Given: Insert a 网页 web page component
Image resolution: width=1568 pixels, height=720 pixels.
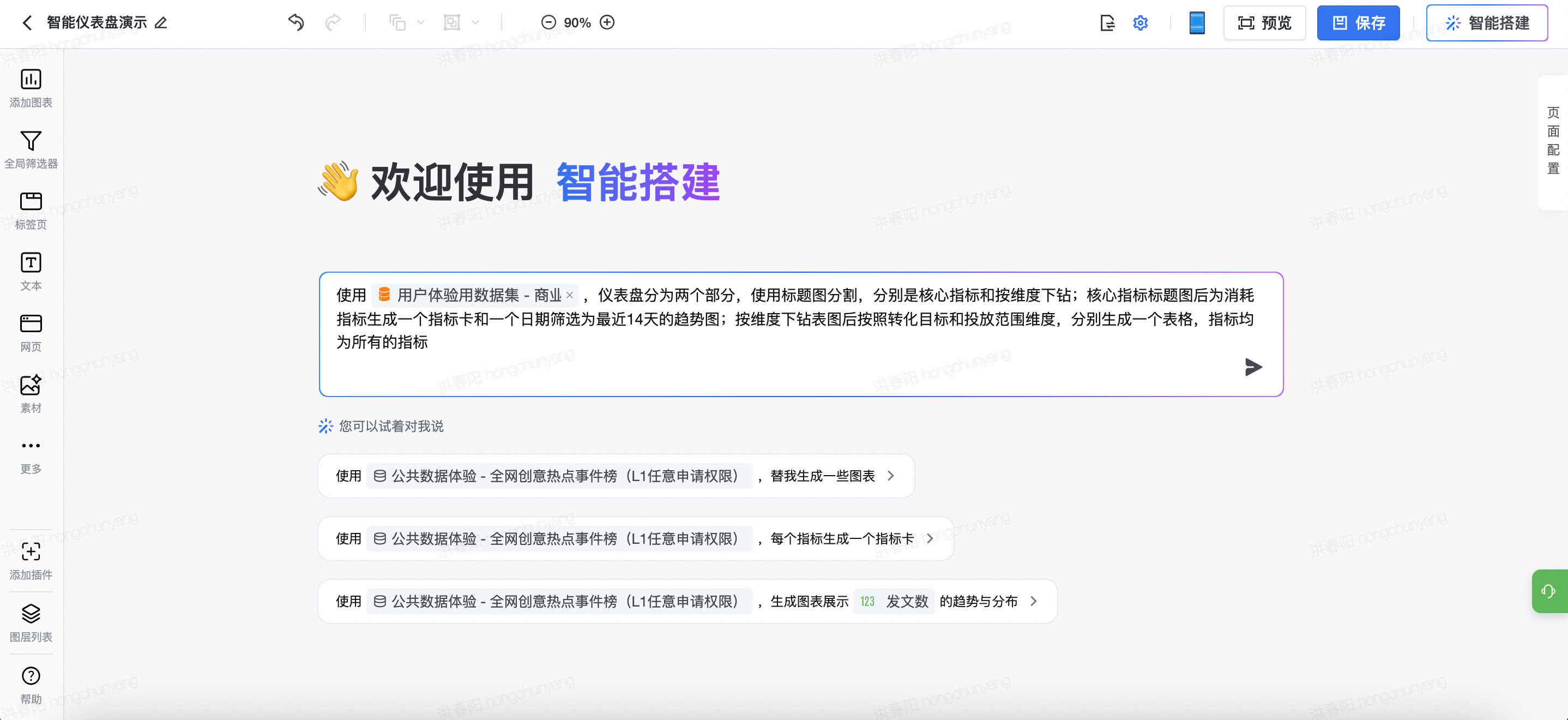Looking at the screenshot, I should [31, 323].
